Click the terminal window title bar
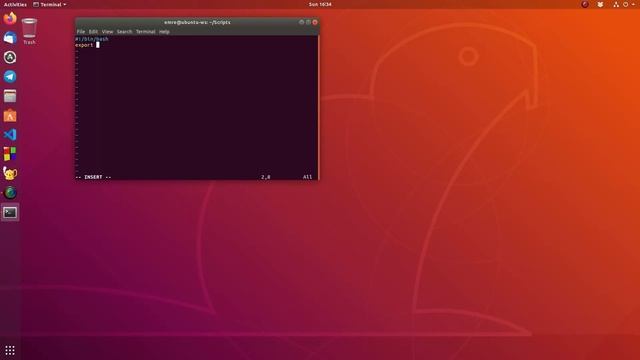 [197, 22]
